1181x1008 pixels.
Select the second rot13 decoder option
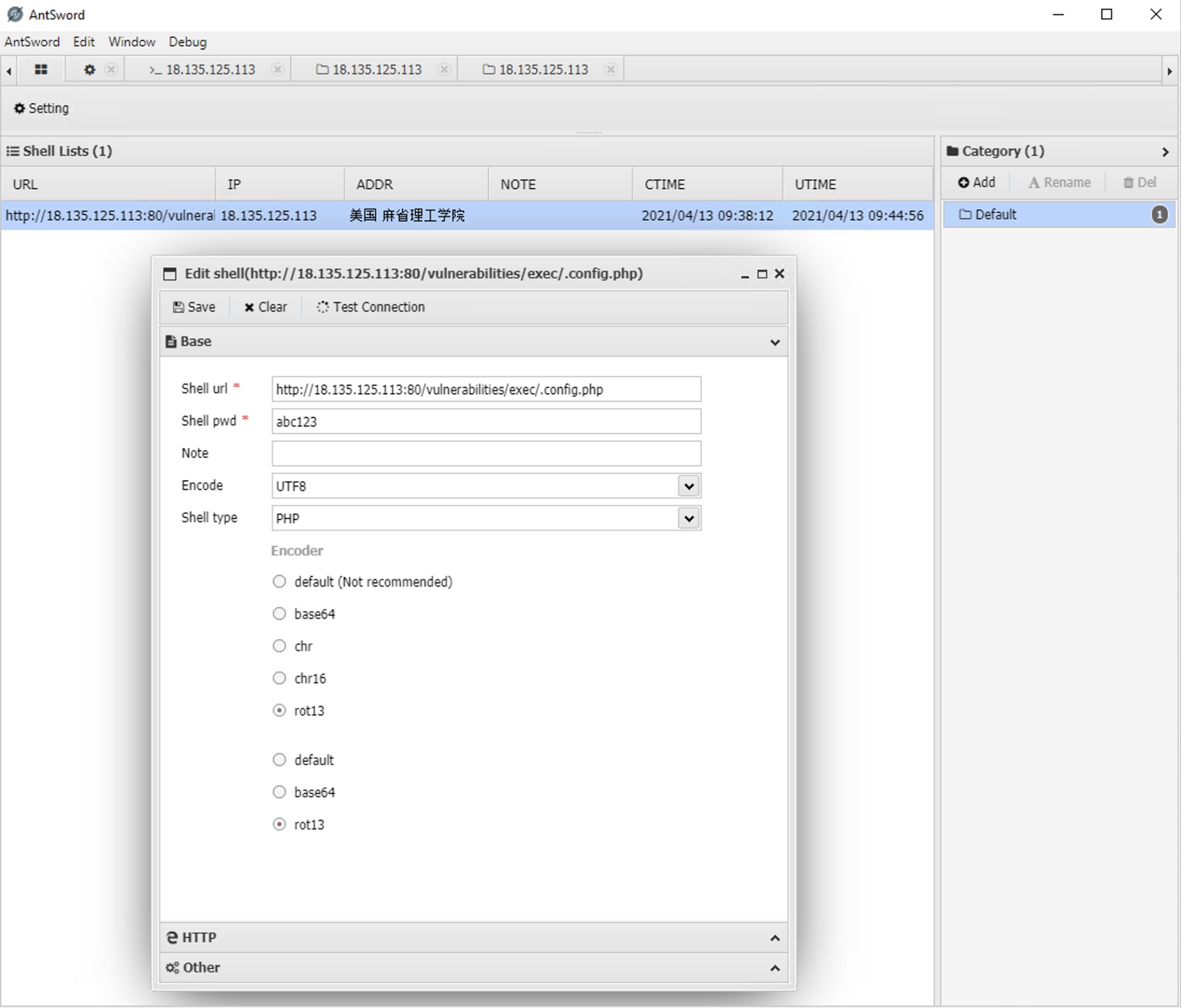click(x=279, y=825)
